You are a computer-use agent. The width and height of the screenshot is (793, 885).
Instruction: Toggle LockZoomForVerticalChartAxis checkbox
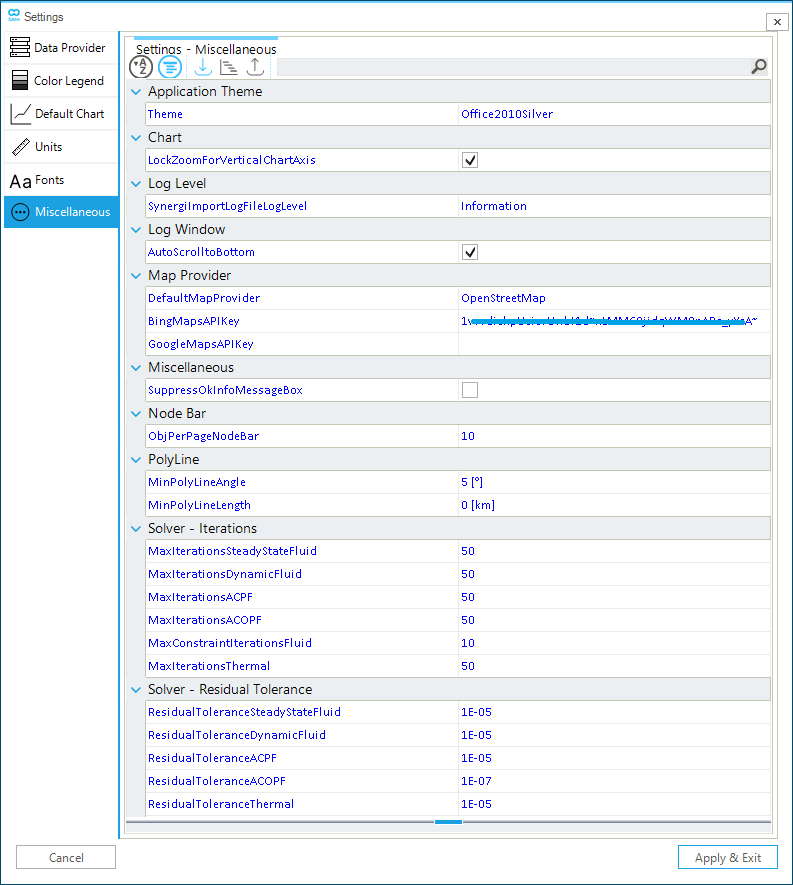click(x=470, y=160)
